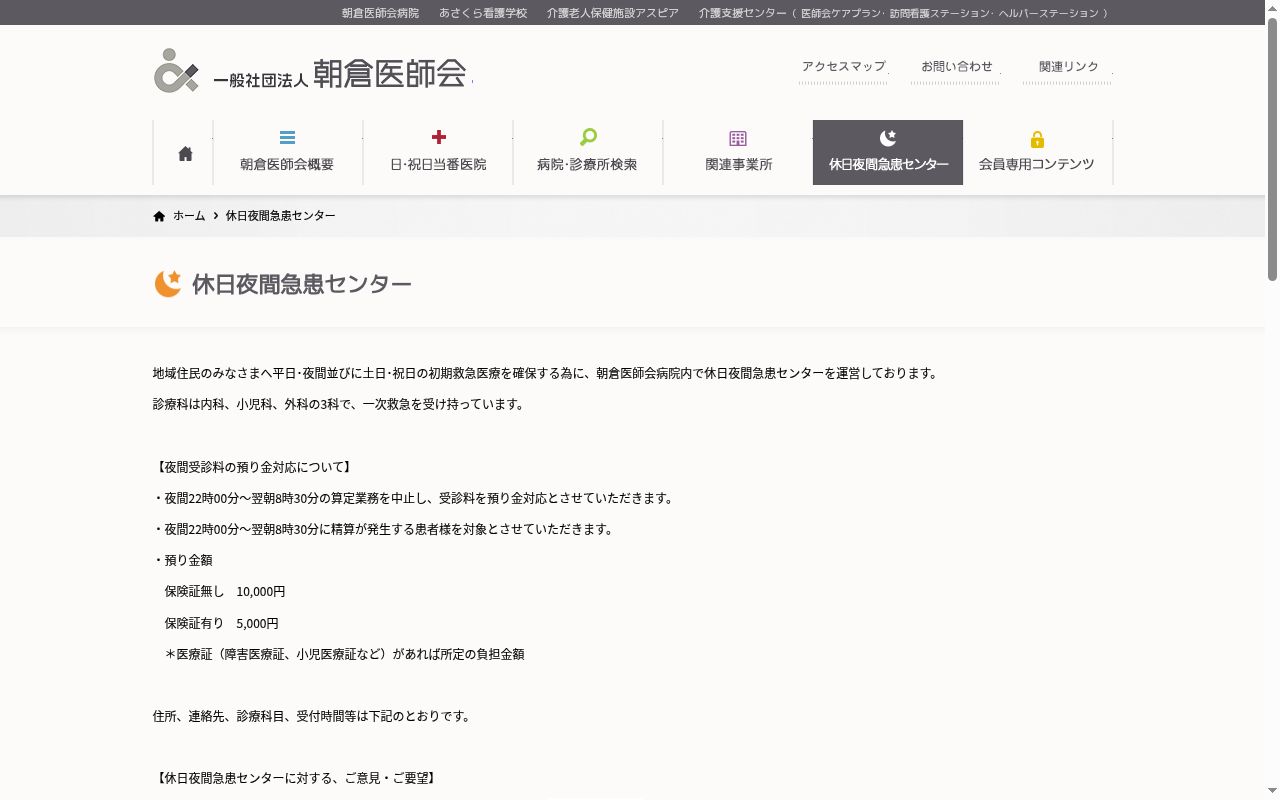Open ヘルパーステーション link in top bar
Viewport: 1280px width, 800px height.
coord(1050,13)
